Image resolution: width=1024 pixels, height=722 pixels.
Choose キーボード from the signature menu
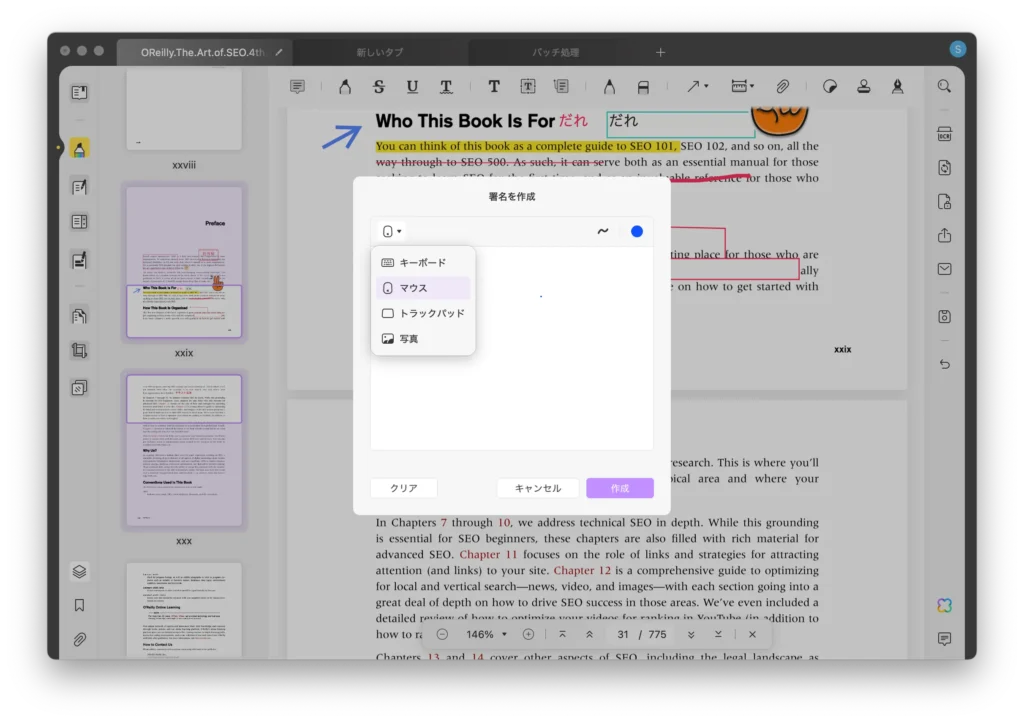pyautogui.click(x=422, y=262)
